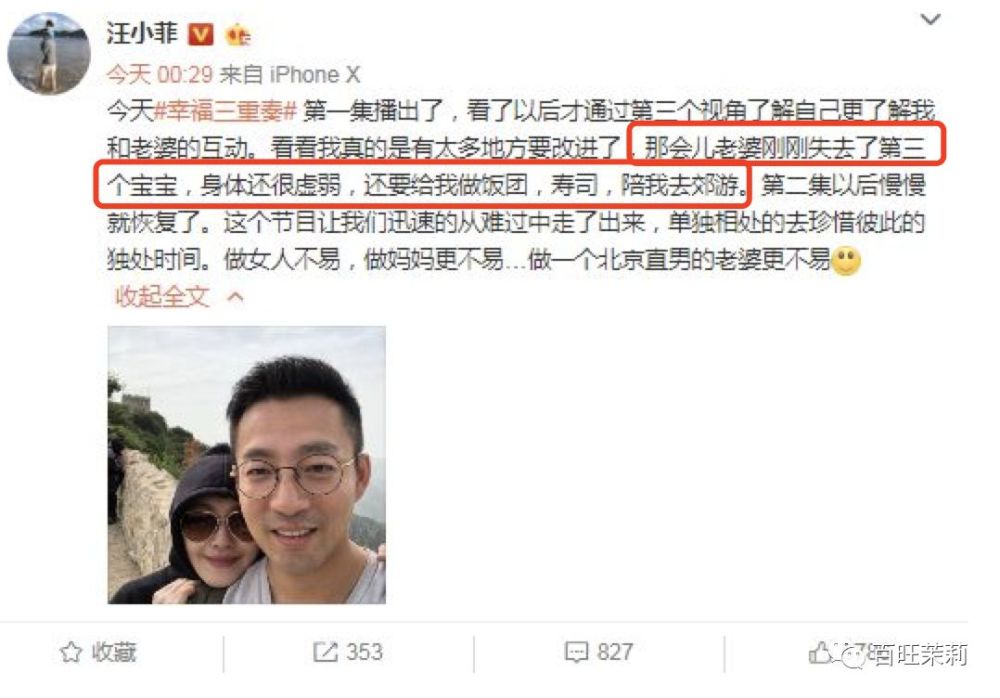
Task: Open reposts count 353
Action: (x=364, y=652)
